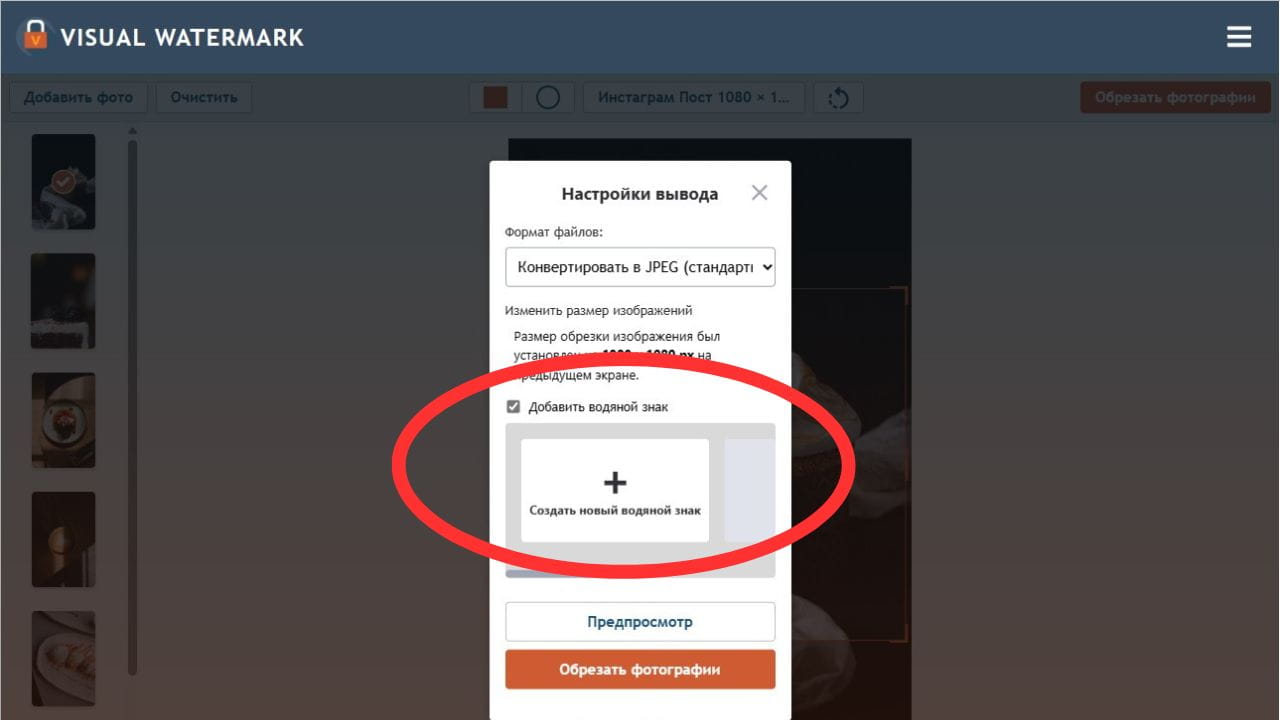Viewport: 1280px width, 720px height.
Task: Close the Настройки вывода dialog
Action: pos(760,193)
